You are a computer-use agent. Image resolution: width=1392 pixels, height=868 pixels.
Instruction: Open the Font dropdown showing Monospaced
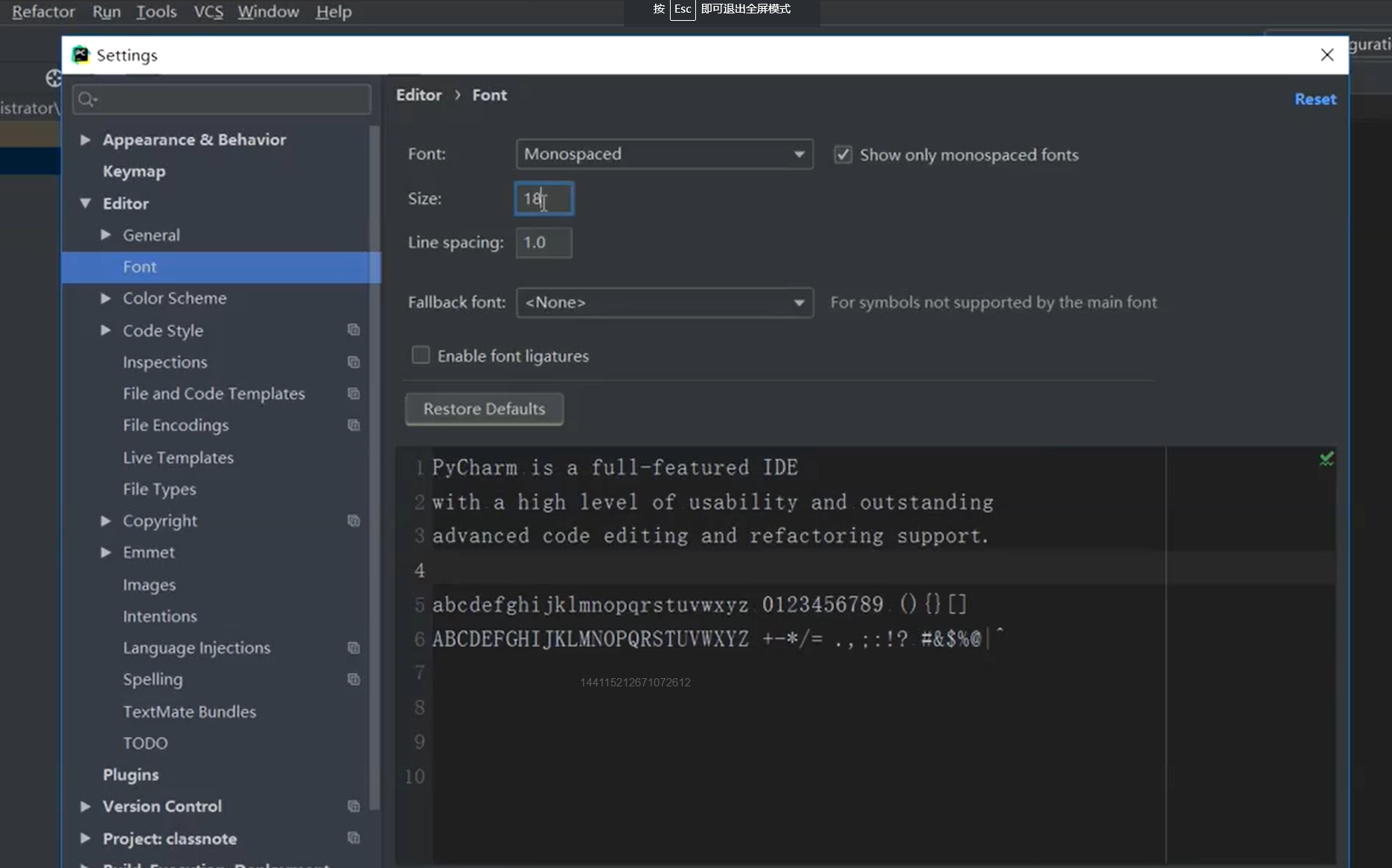tap(664, 154)
